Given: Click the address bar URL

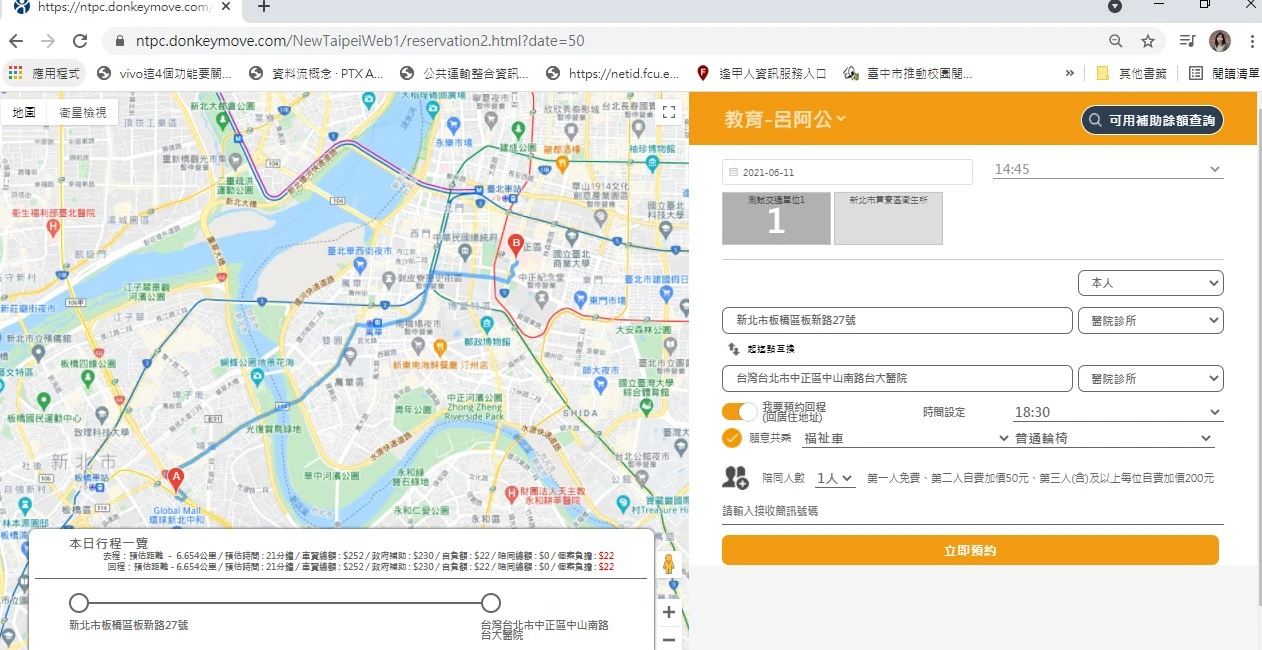Looking at the screenshot, I should tap(358, 41).
